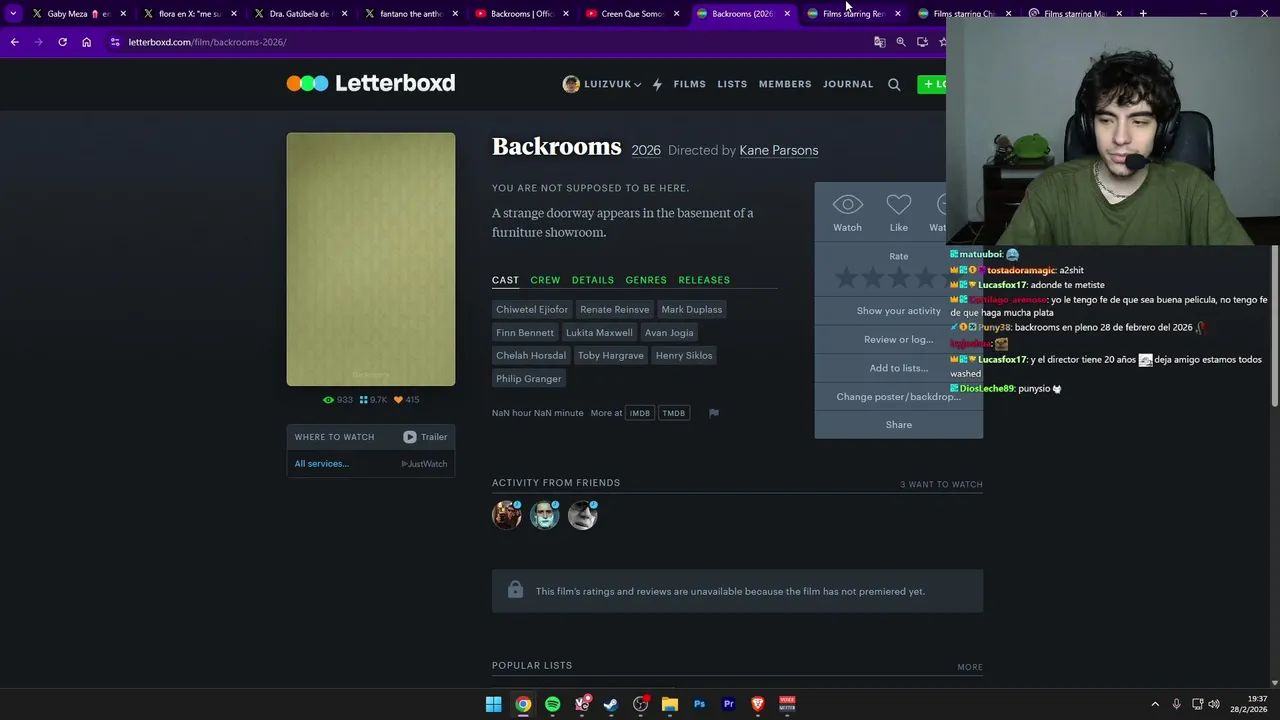Open Finn Bennett cast page
The image size is (1280, 720).
[x=525, y=332]
